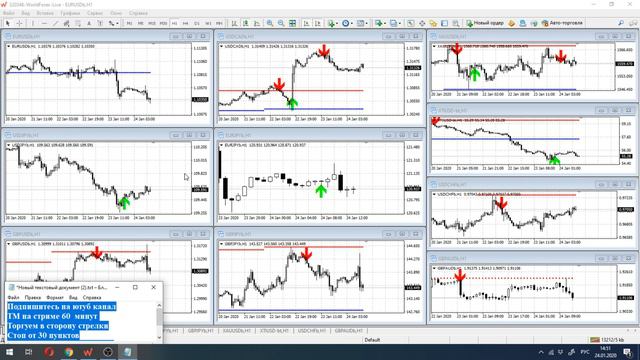
Task: Toggle the Market Watch panel
Action: click(x=411, y=23)
